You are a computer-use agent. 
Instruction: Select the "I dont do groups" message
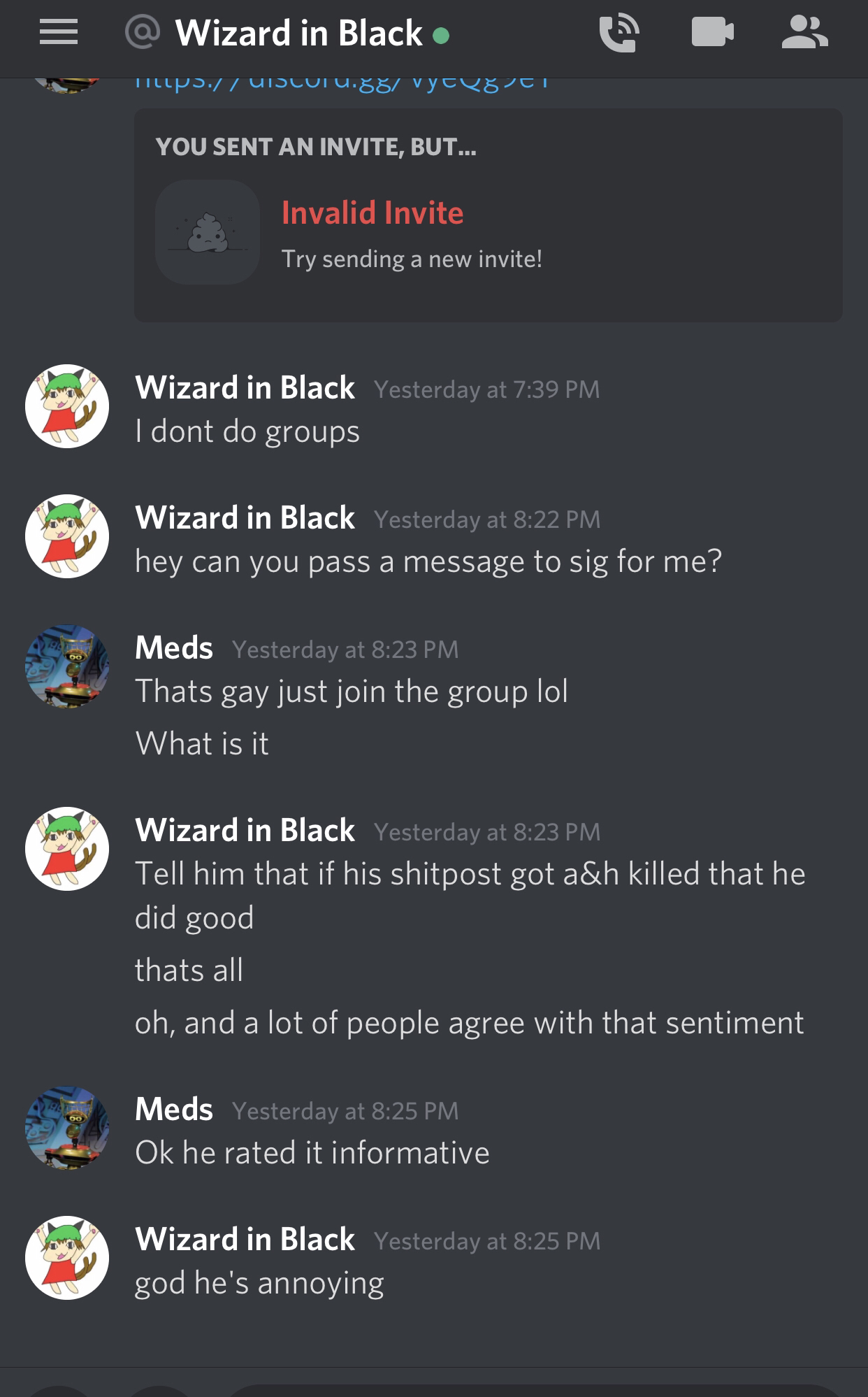(x=247, y=431)
